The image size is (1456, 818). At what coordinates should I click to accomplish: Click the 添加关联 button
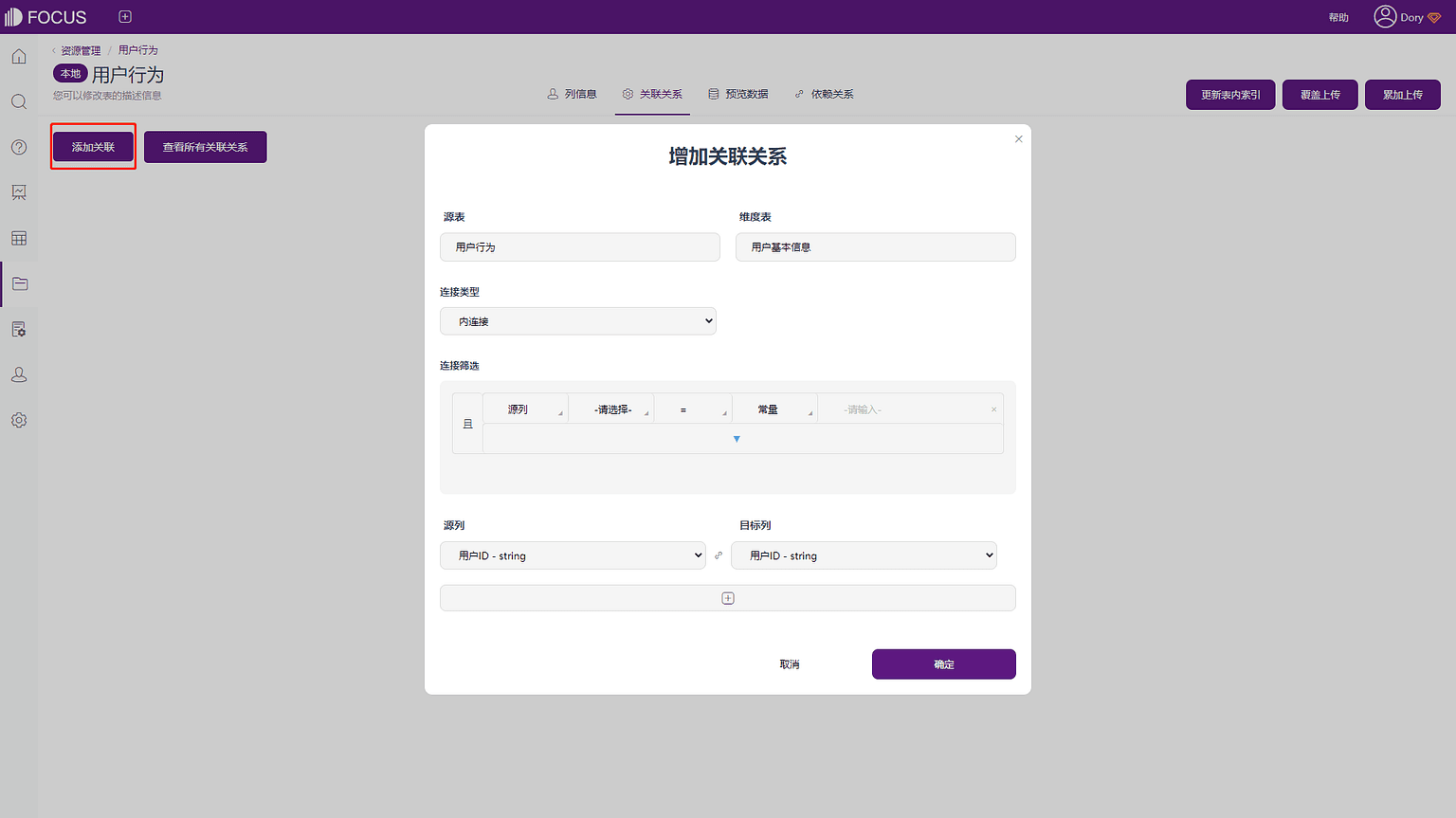tap(93, 147)
